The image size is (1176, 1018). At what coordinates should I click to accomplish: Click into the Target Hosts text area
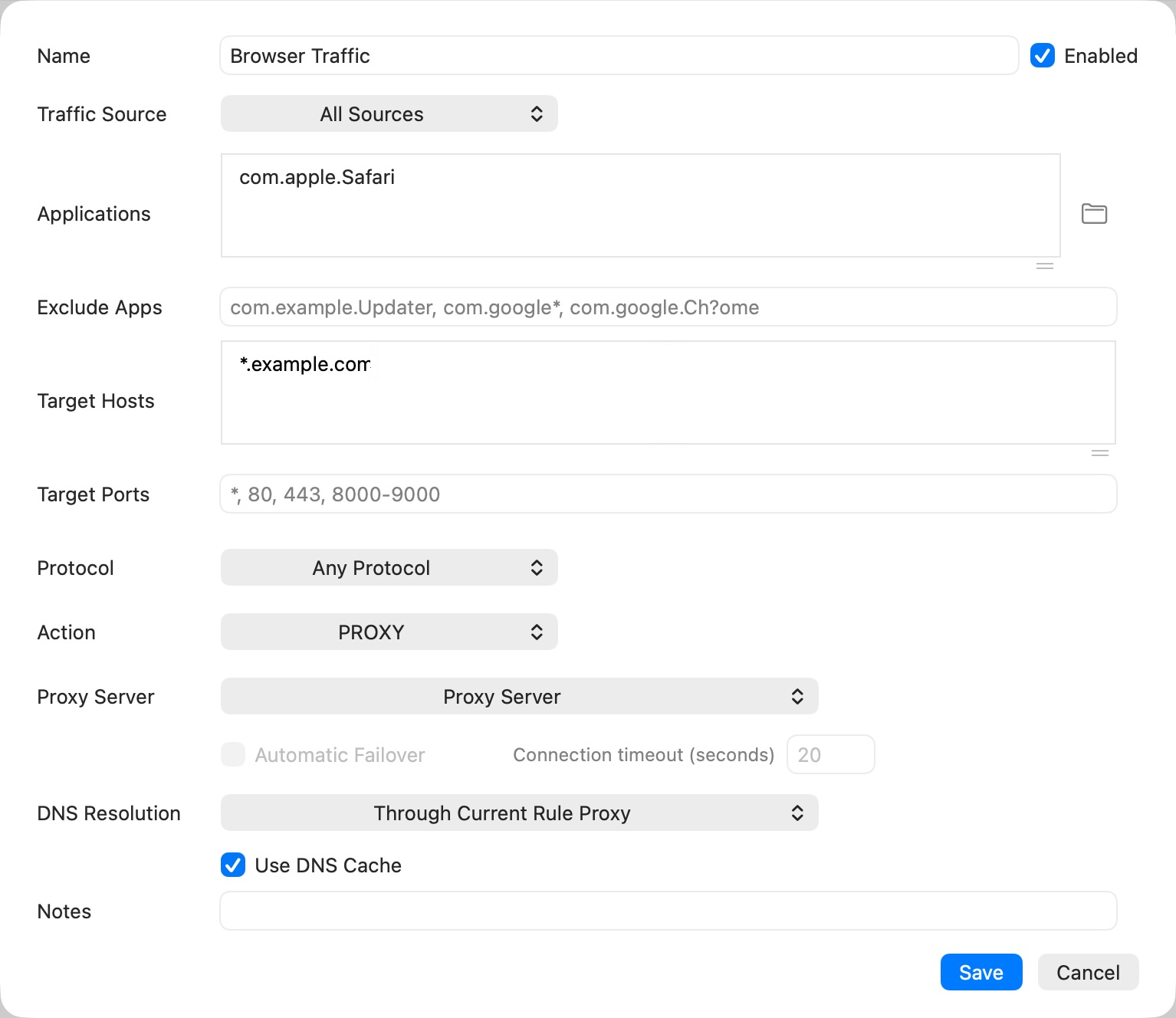click(668, 392)
